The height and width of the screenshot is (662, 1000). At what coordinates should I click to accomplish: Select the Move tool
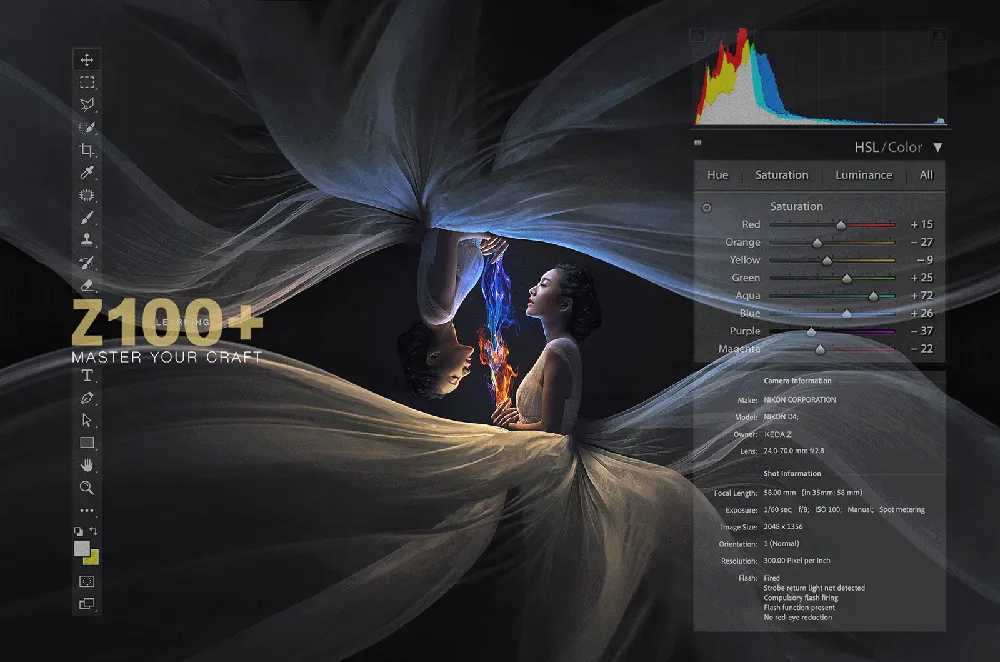pos(87,60)
